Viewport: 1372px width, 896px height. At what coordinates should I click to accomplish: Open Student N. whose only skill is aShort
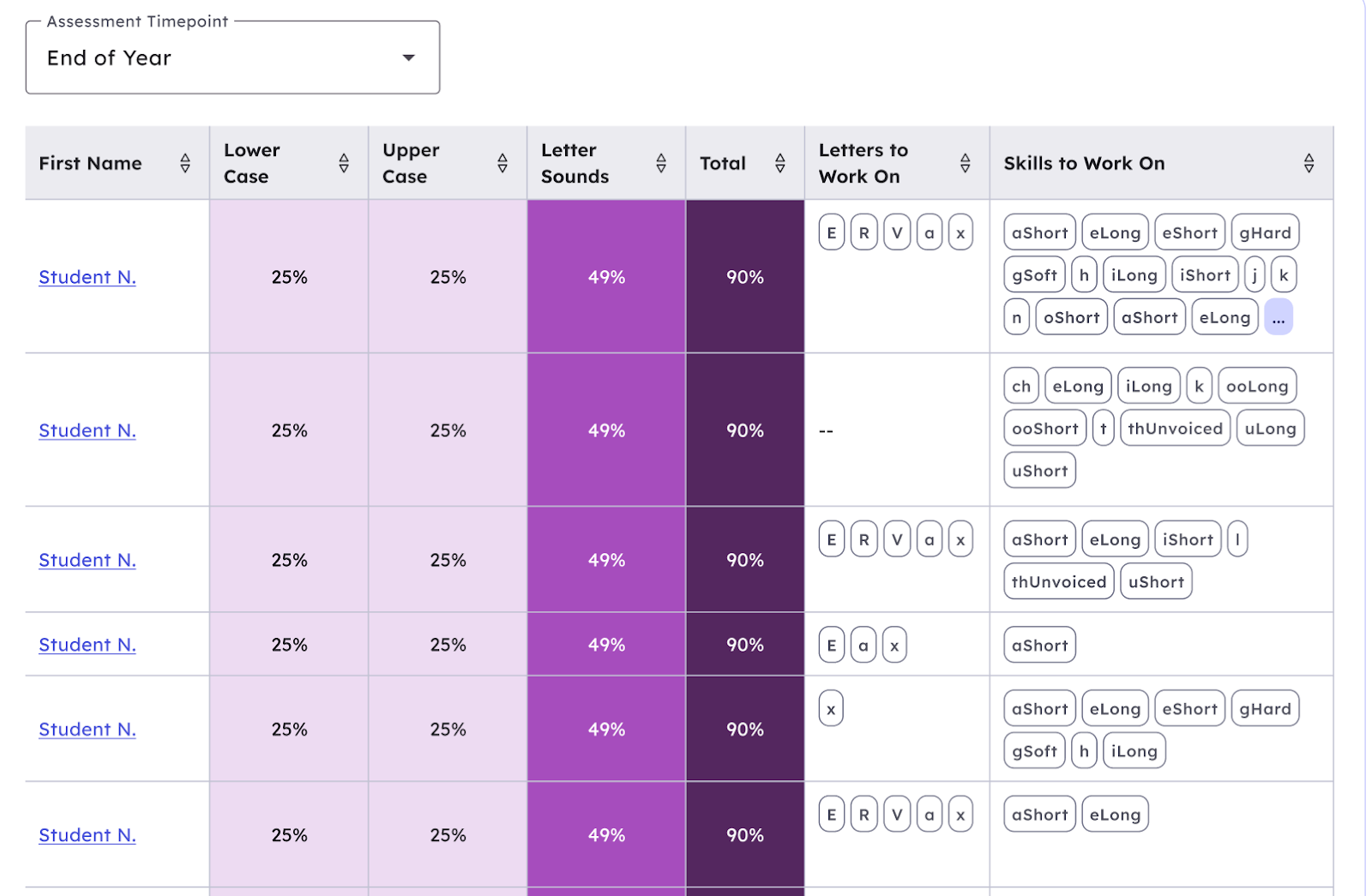coord(87,645)
